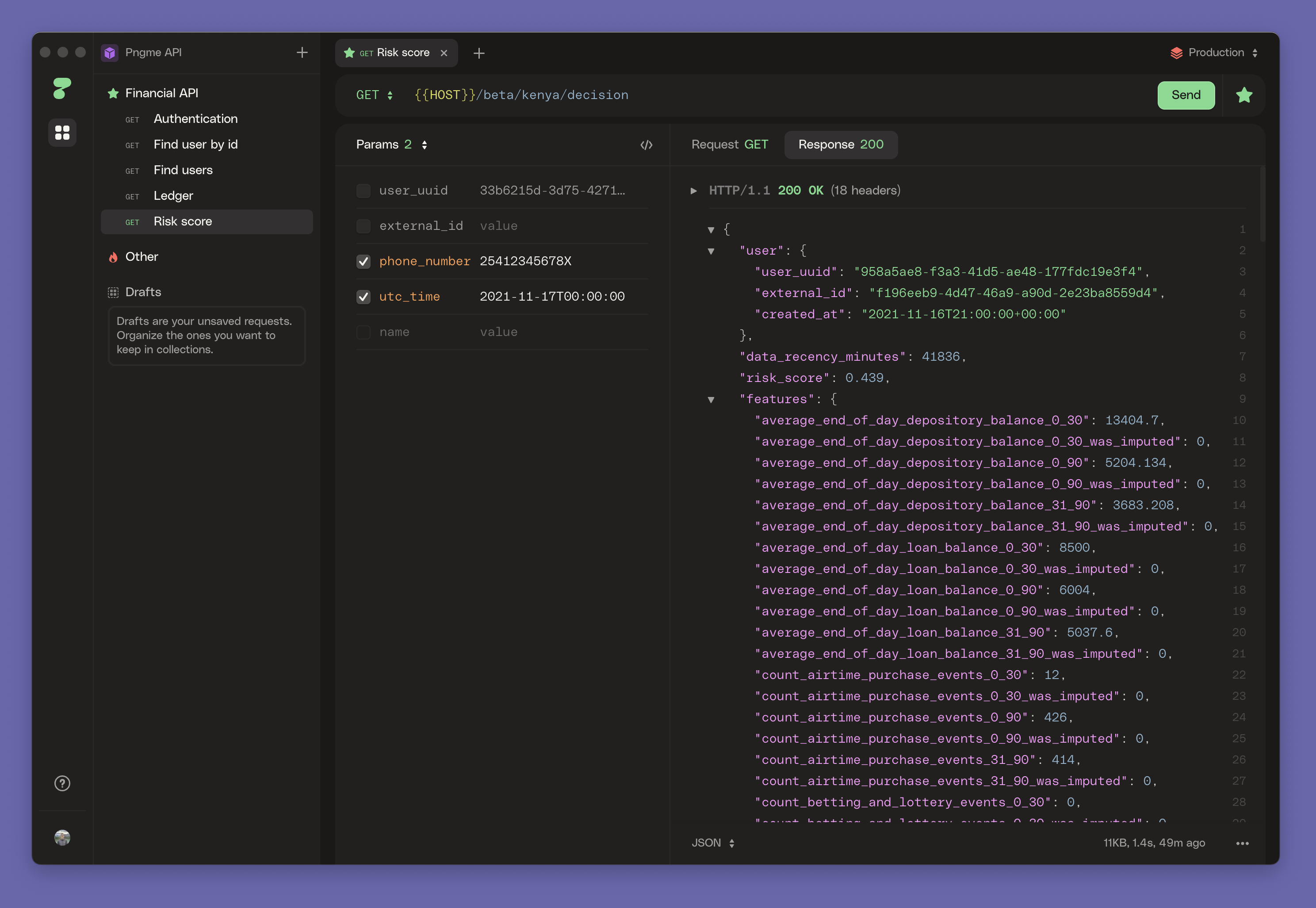Open the help question mark icon
Image resolution: width=1316 pixels, height=908 pixels.
point(62,783)
